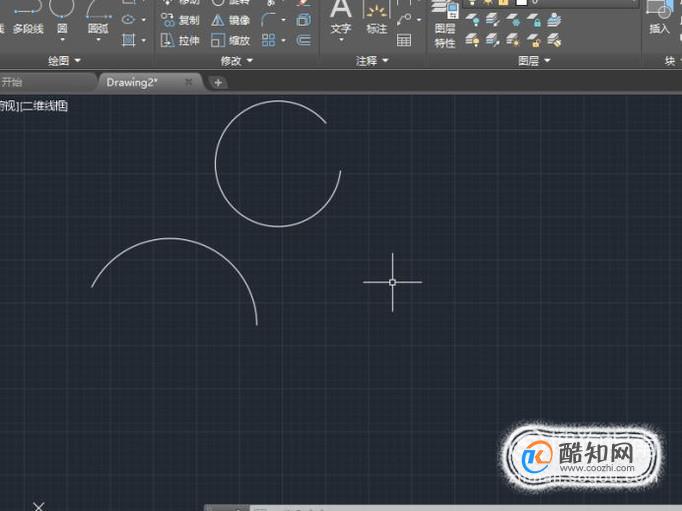Screen dimensions: 682x511
Task: Click the white layer color swatch
Action: pos(521,2)
